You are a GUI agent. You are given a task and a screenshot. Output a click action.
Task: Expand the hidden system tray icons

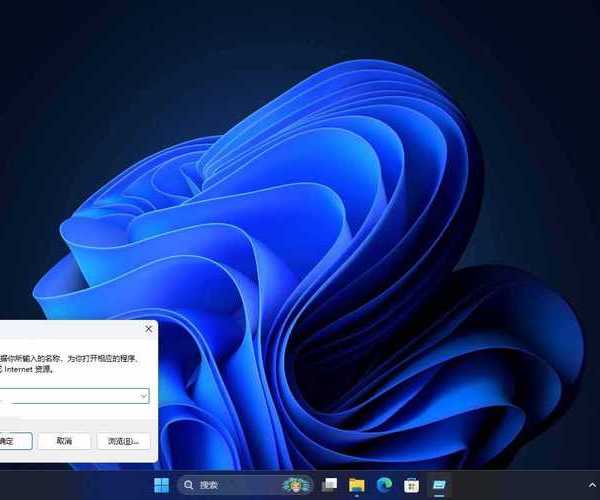pyautogui.click(x=592, y=485)
